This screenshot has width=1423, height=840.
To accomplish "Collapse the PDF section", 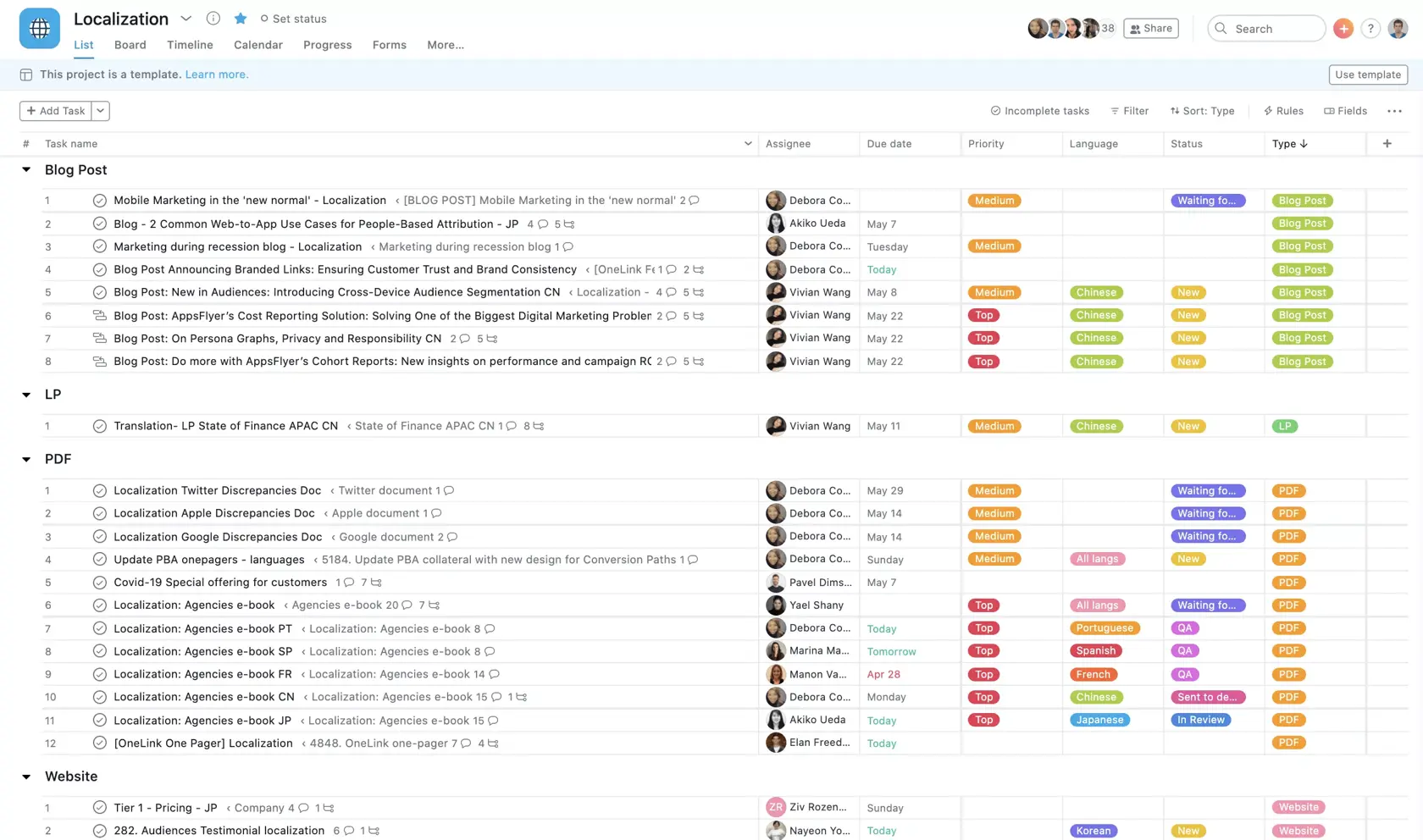I will coord(25,458).
